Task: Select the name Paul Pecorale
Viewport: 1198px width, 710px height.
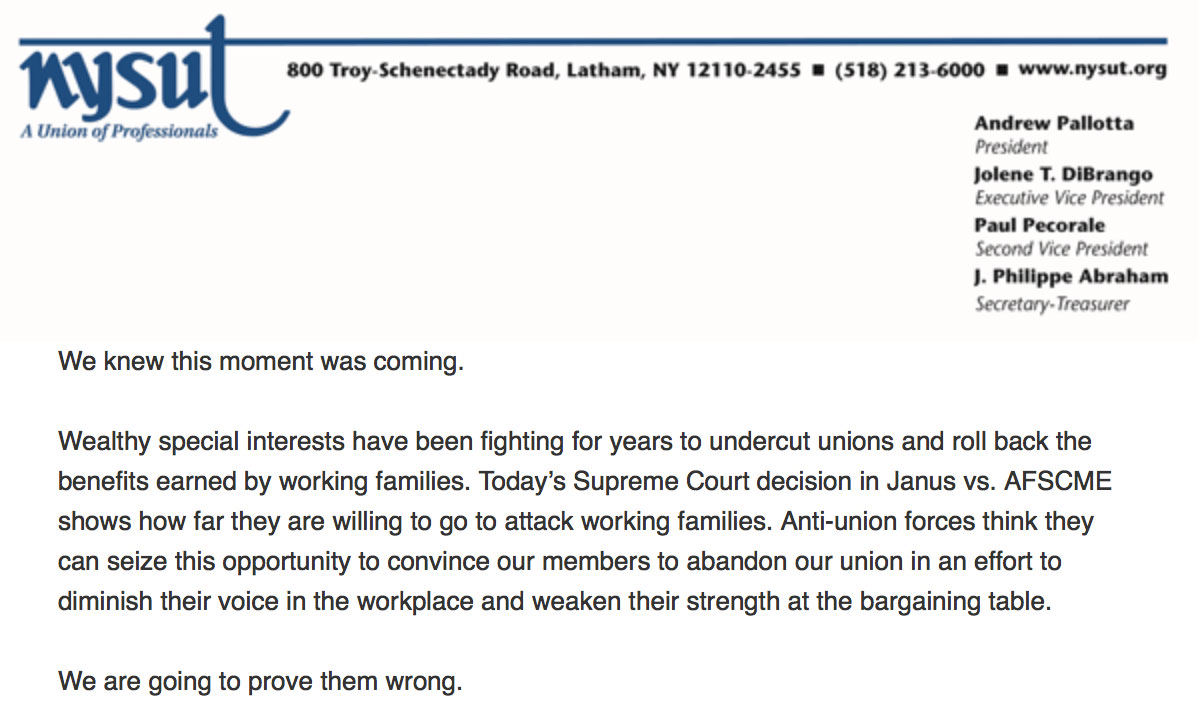Action: [1039, 225]
